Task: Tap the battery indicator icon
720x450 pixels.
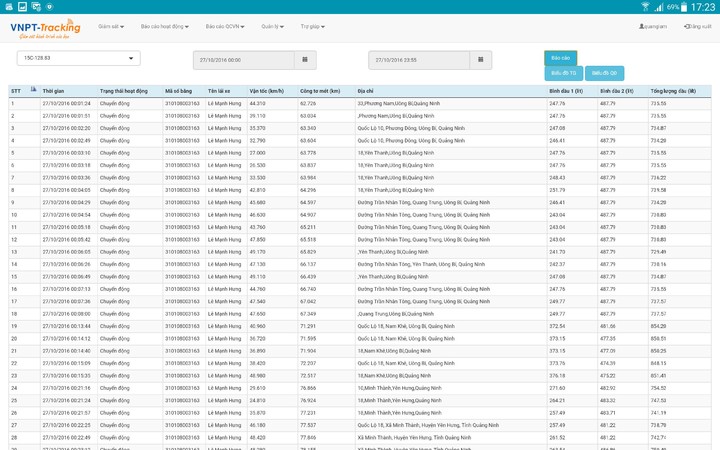Action: point(684,6)
